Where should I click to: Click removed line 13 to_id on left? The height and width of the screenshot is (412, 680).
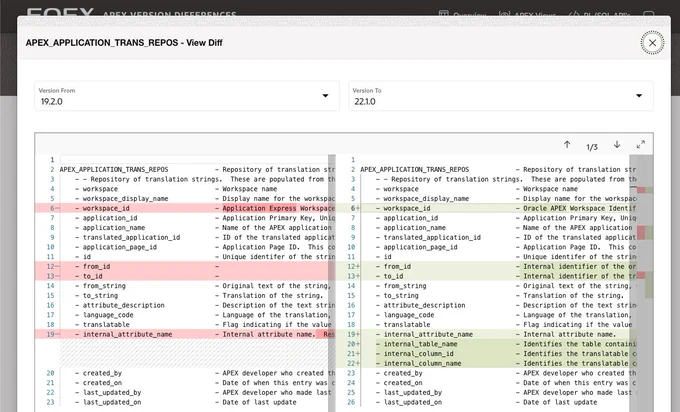pos(185,276)
